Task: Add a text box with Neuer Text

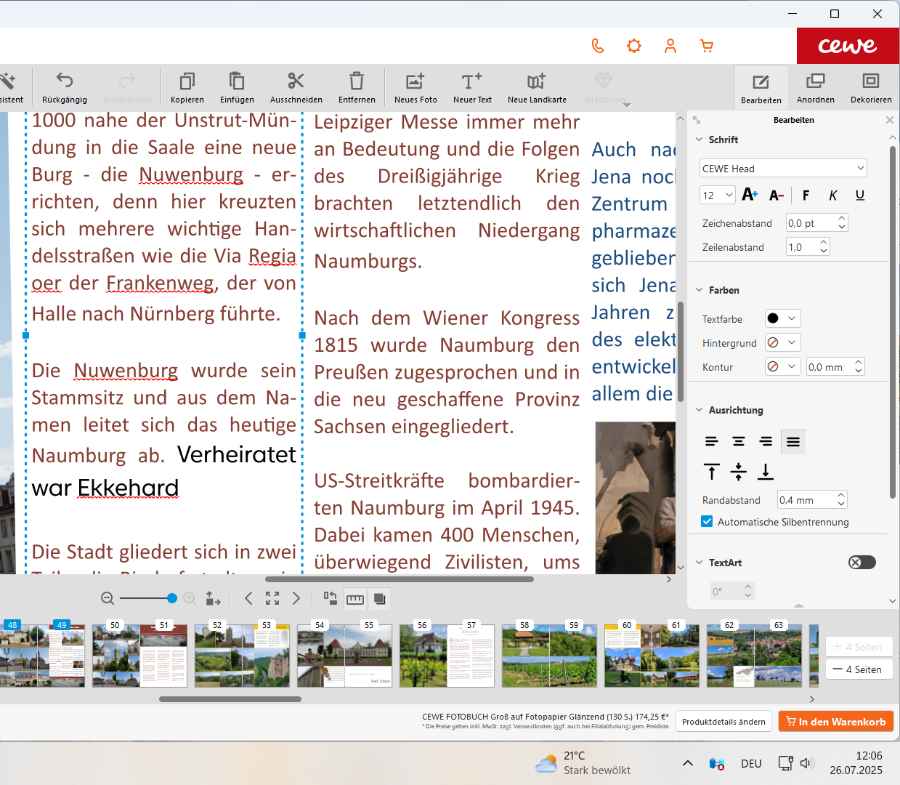Action: click(x=472, y=82)
